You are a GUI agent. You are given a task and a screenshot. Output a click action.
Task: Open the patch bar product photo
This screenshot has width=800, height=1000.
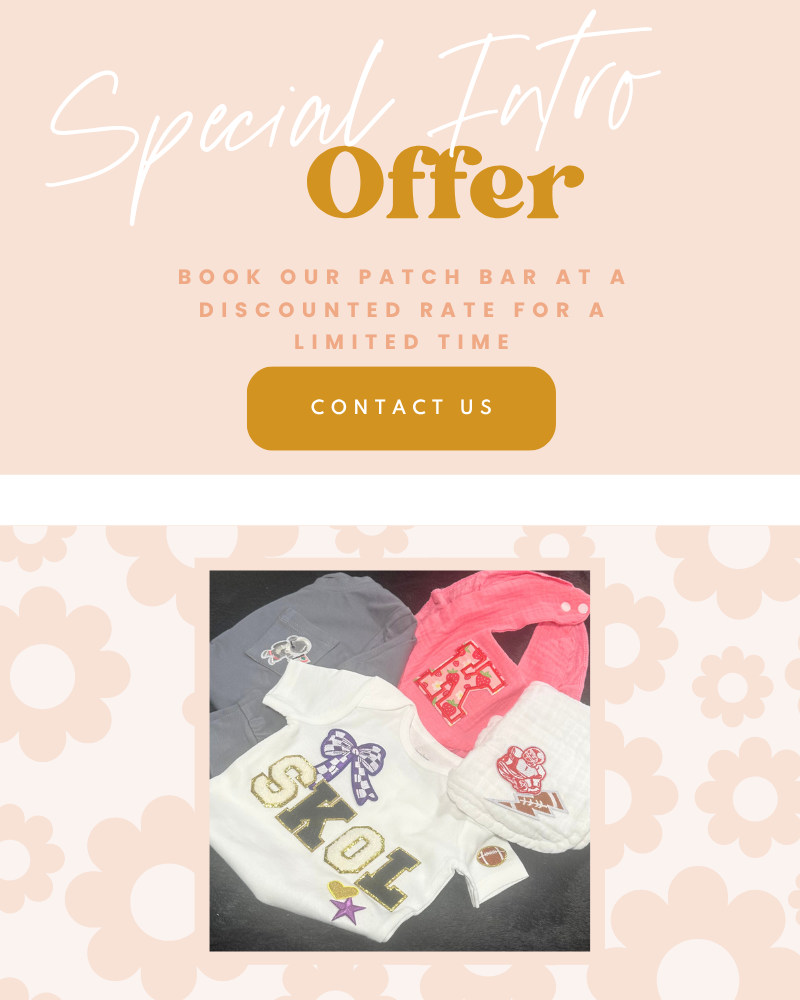[399, 760]
